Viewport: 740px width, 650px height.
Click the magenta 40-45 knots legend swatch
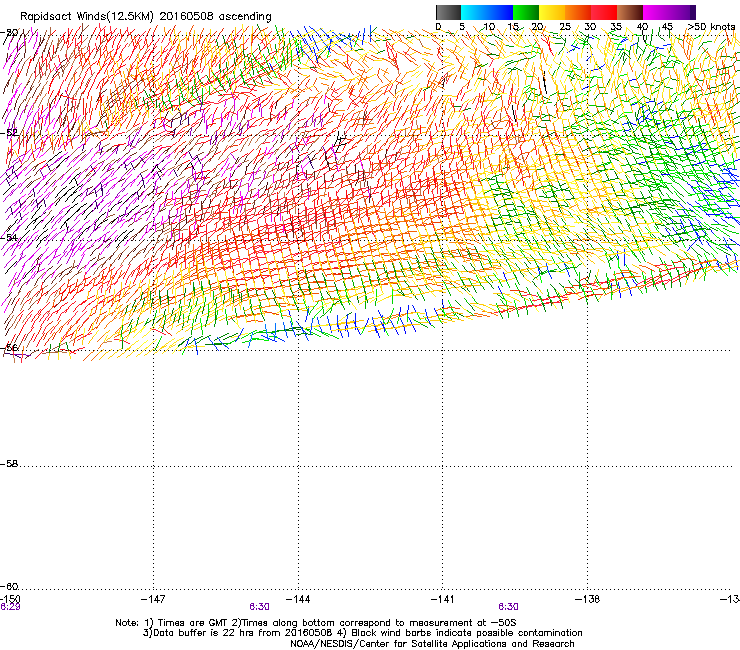click(x=656, y=12)
